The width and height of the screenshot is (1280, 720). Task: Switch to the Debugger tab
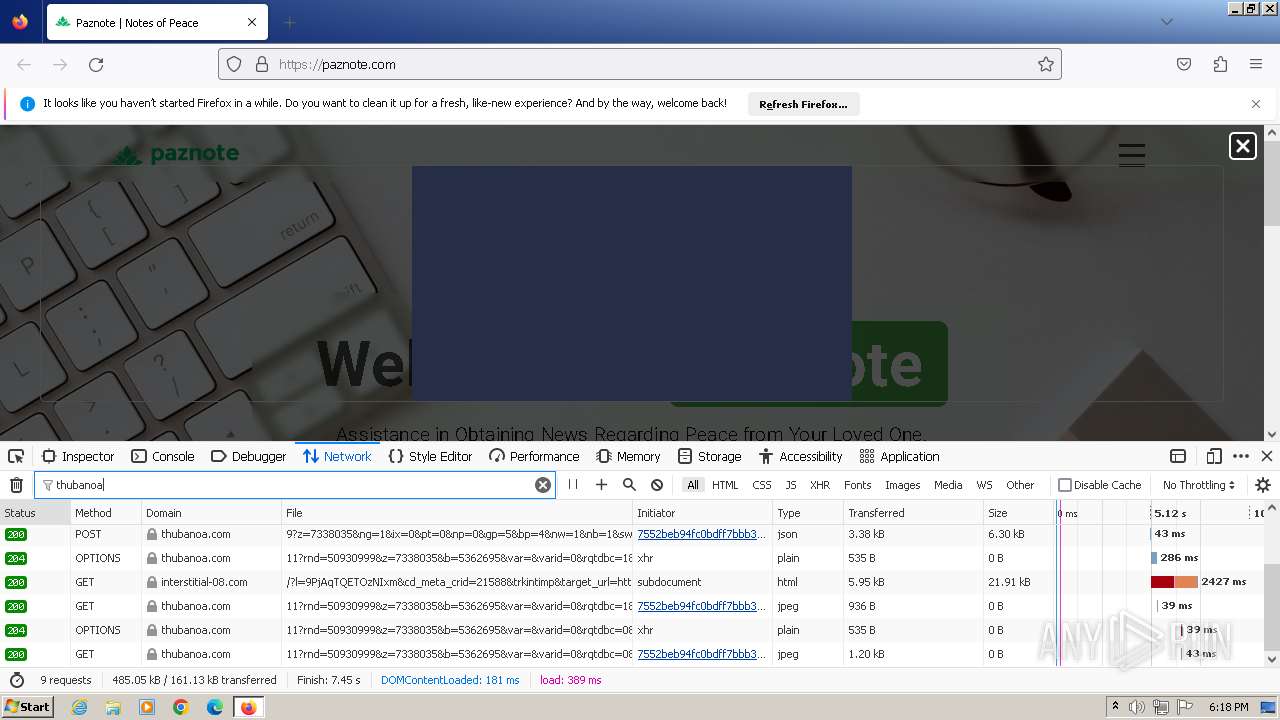point(249,456)
